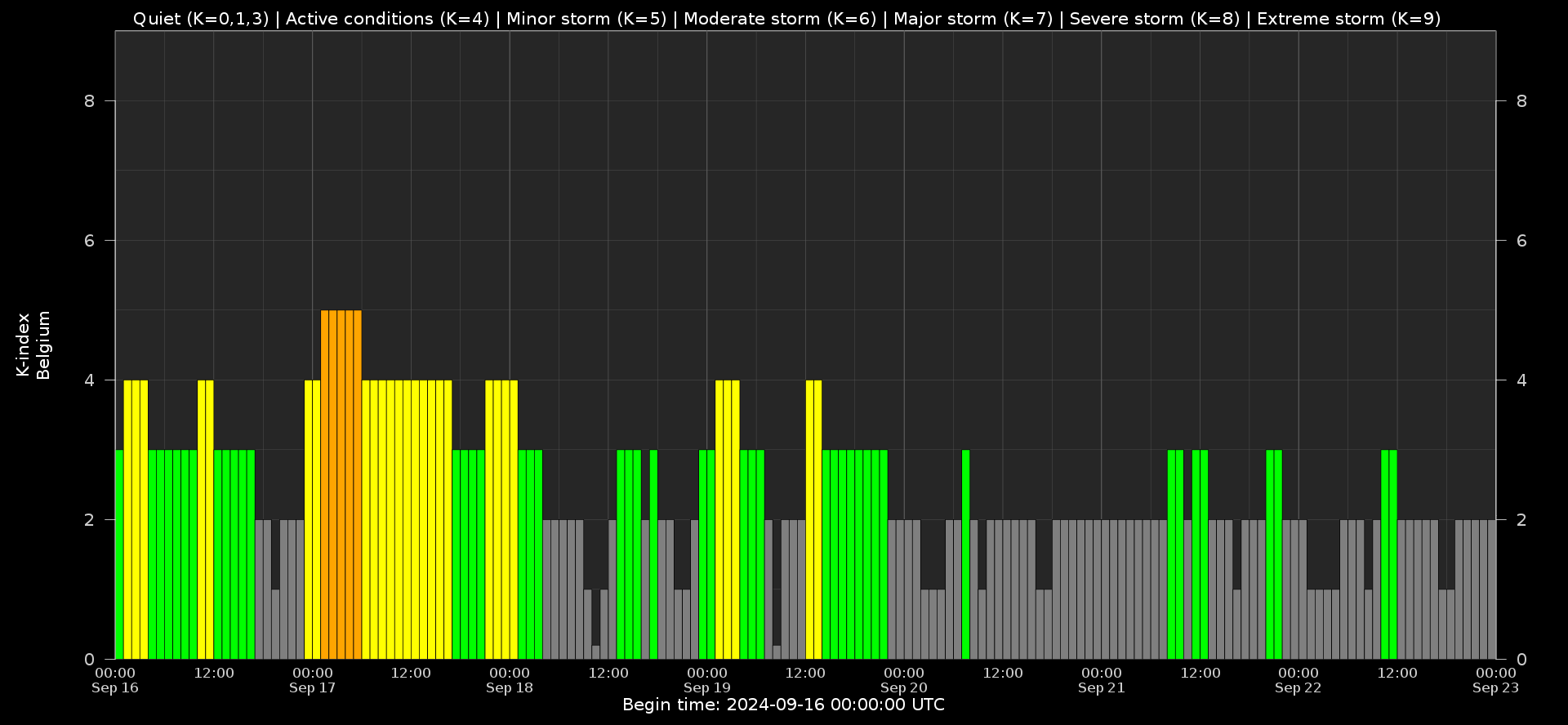Click the lone green K=3 bar on Sep 20 morning

[x=966, y=554]
